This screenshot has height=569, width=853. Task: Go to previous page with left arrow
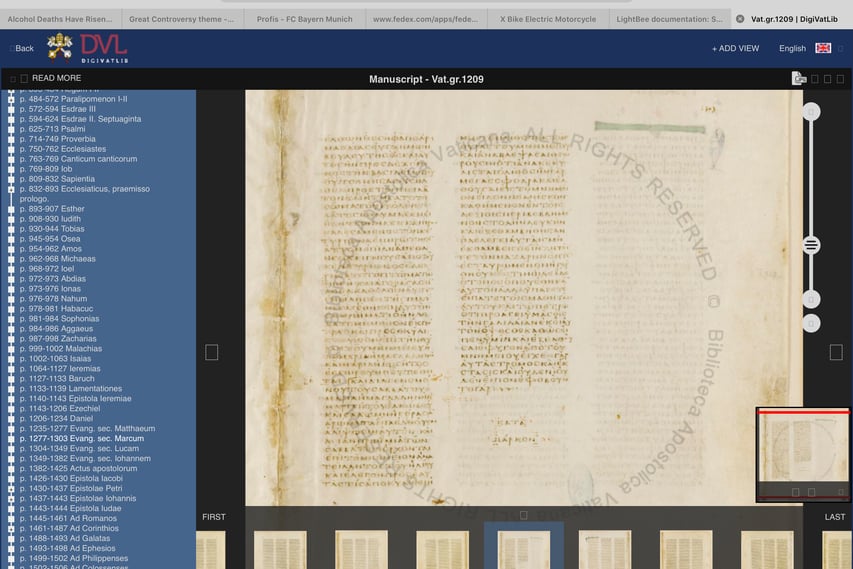[211, 352]
